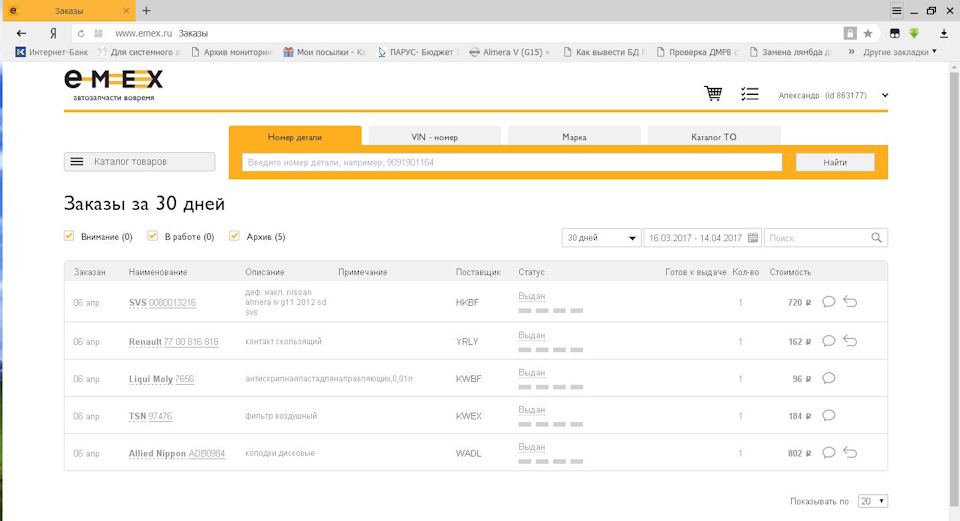Click Выдан status of the SVS order
The image size is (960, 521).
[531, 296]
